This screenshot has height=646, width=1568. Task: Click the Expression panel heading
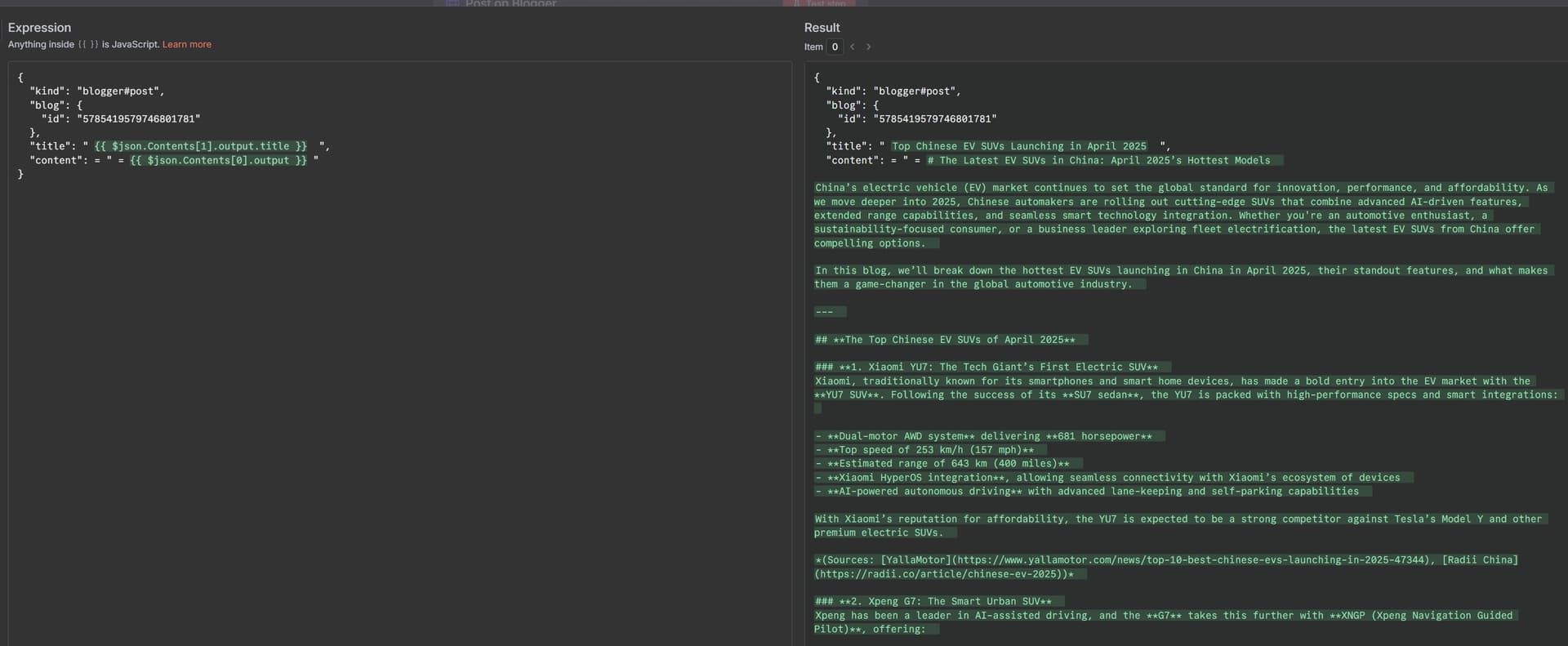click(39, 28)
